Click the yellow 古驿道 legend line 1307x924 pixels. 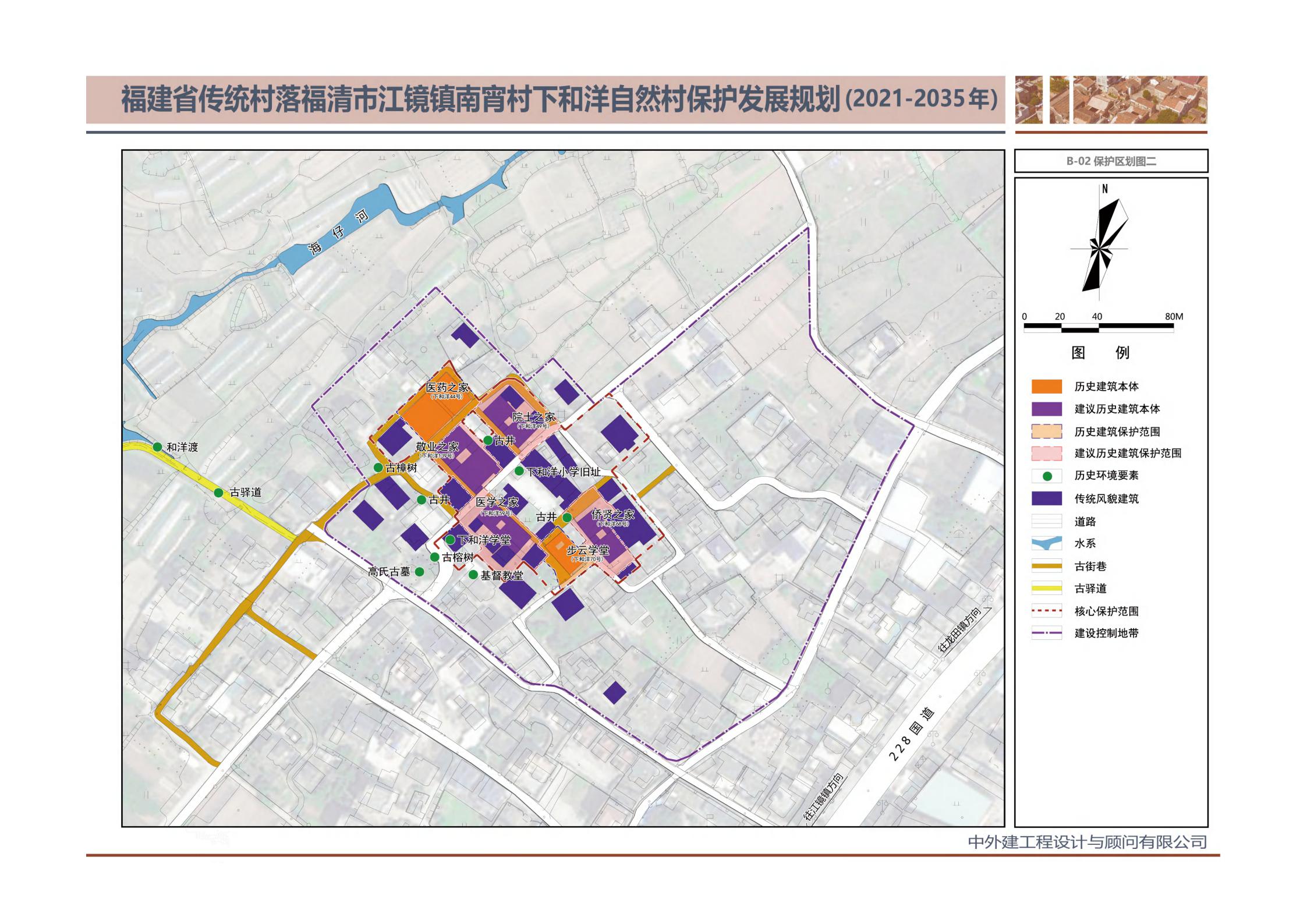pos(1046,589)
